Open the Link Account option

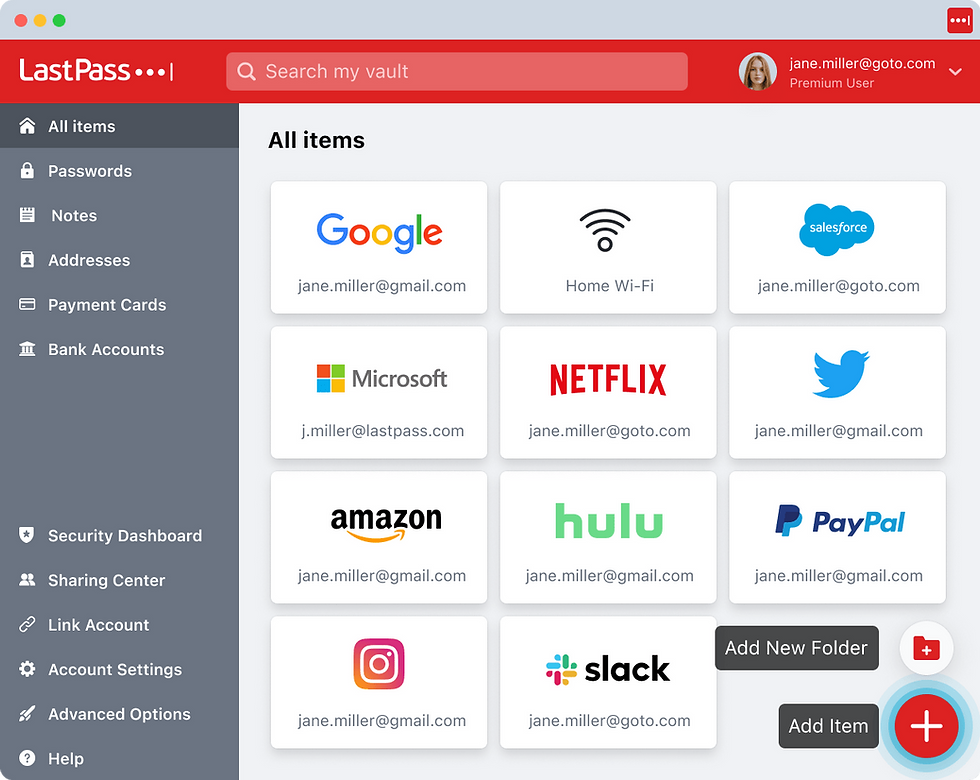click(119, 624)
